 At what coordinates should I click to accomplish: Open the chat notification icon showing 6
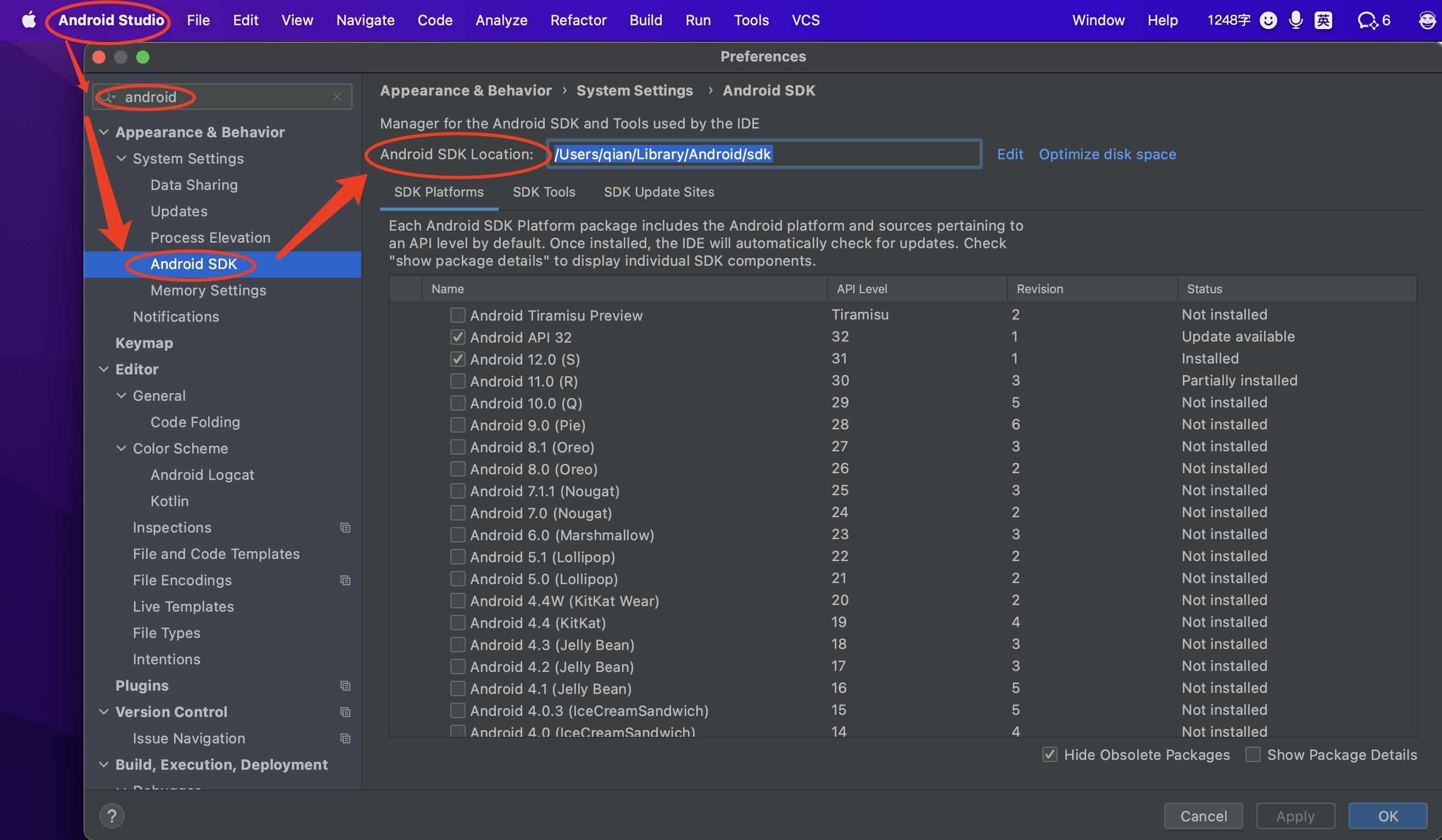1373,21
